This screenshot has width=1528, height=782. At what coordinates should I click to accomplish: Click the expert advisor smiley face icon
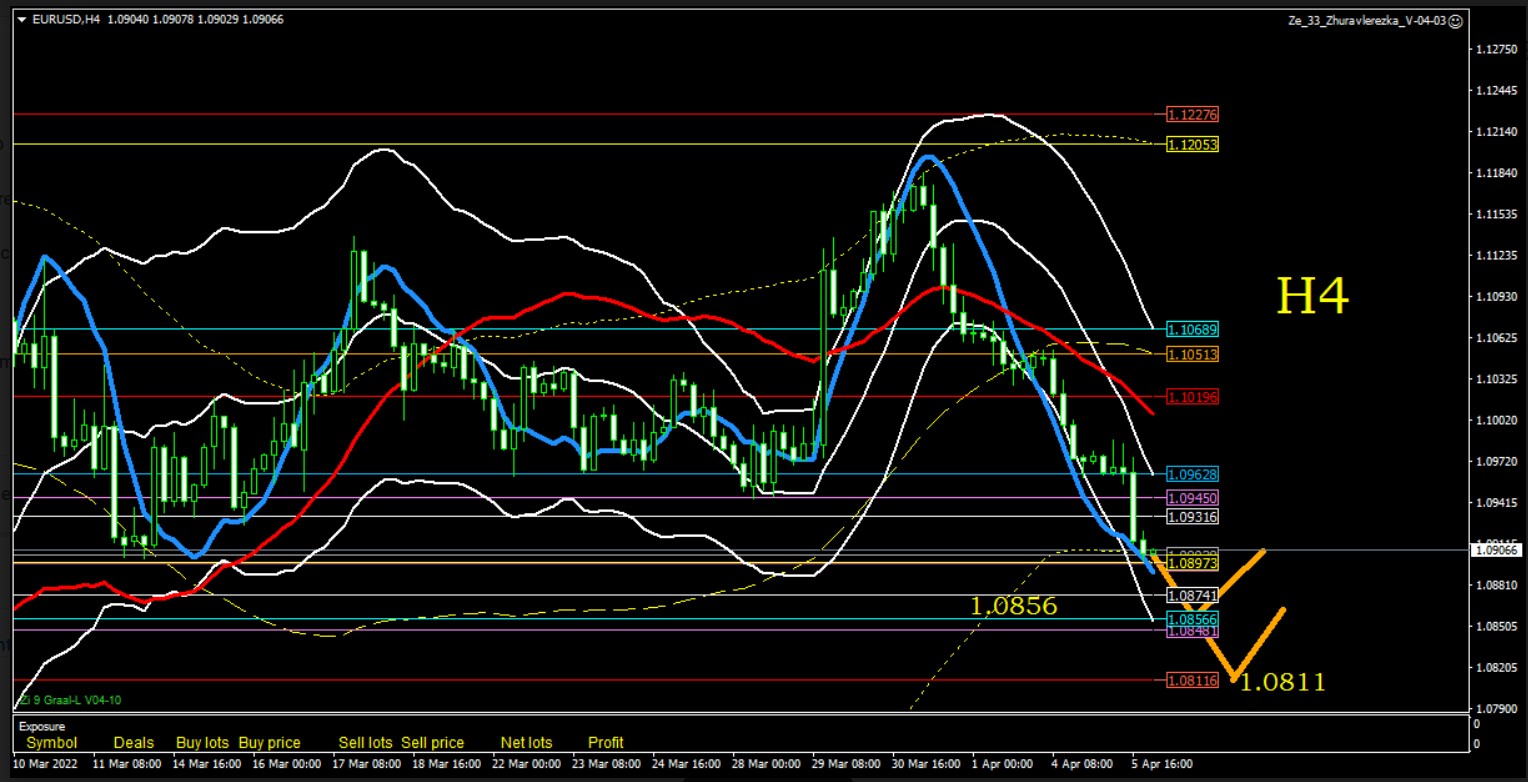coord(1456,20)
